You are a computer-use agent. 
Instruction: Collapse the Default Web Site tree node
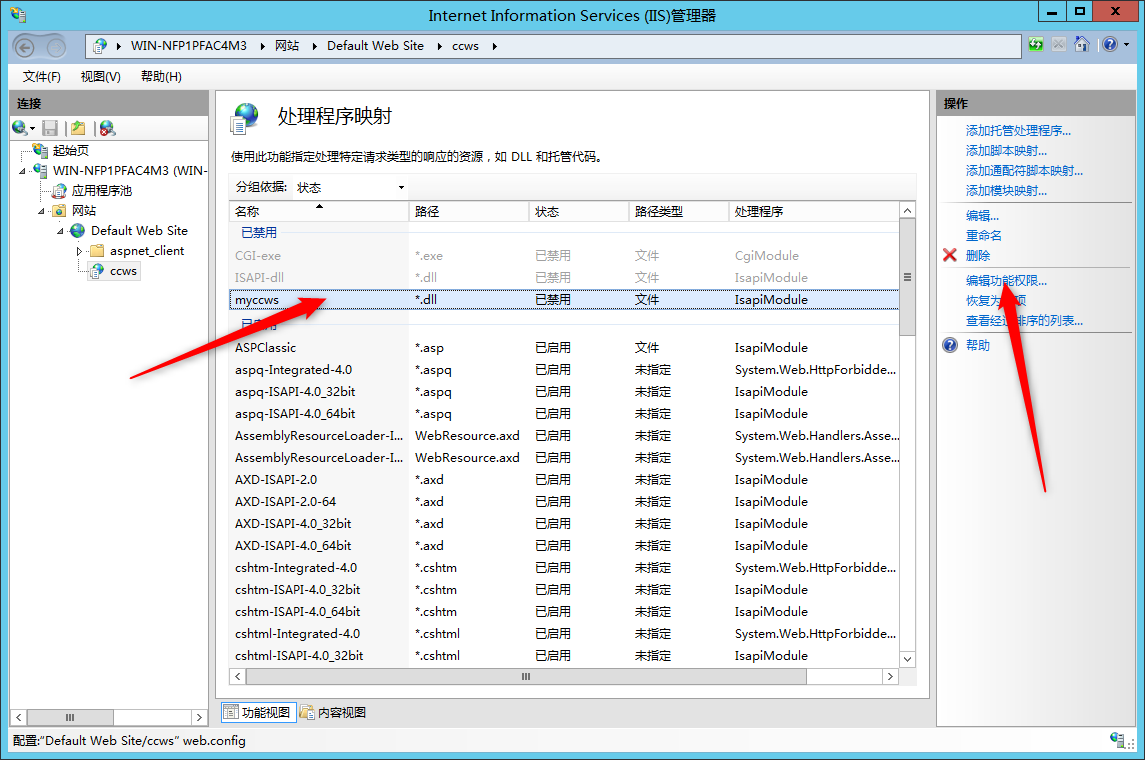(x=61, y=231)
